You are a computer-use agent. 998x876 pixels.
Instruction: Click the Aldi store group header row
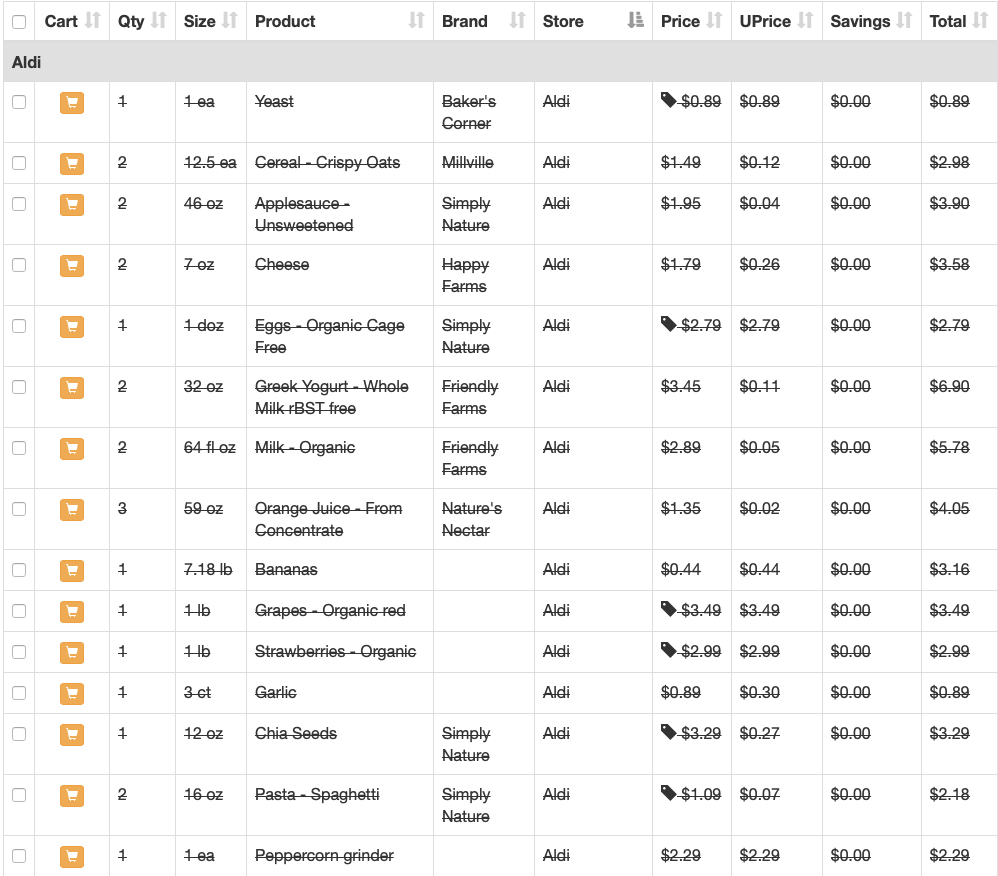point(500,62)
